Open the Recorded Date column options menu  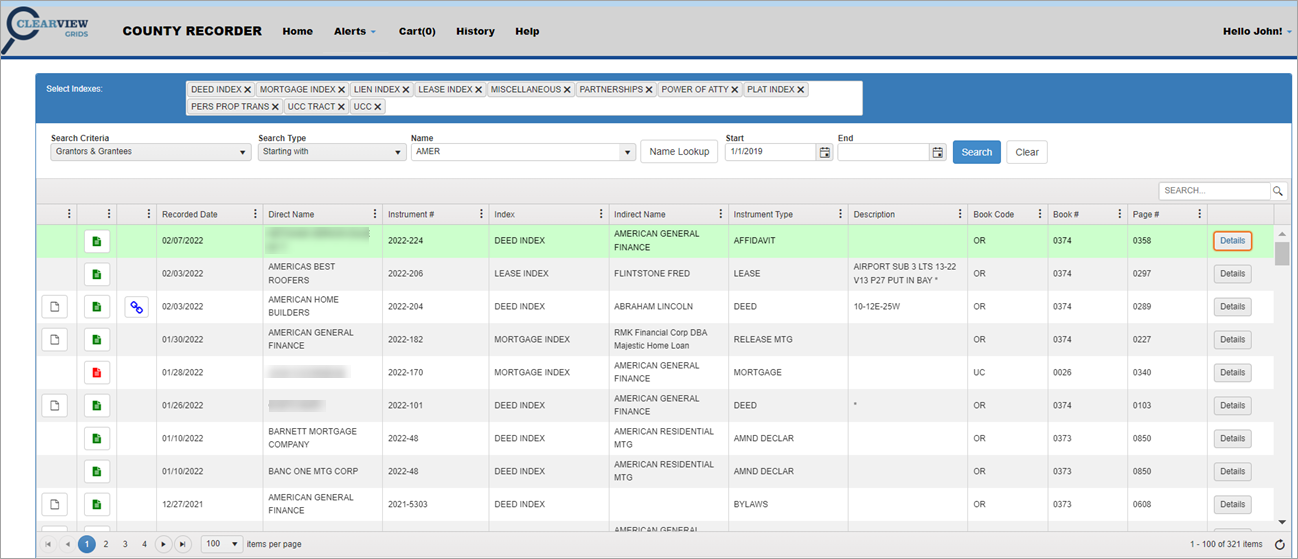pyautogui.click(x=255, y=214)
